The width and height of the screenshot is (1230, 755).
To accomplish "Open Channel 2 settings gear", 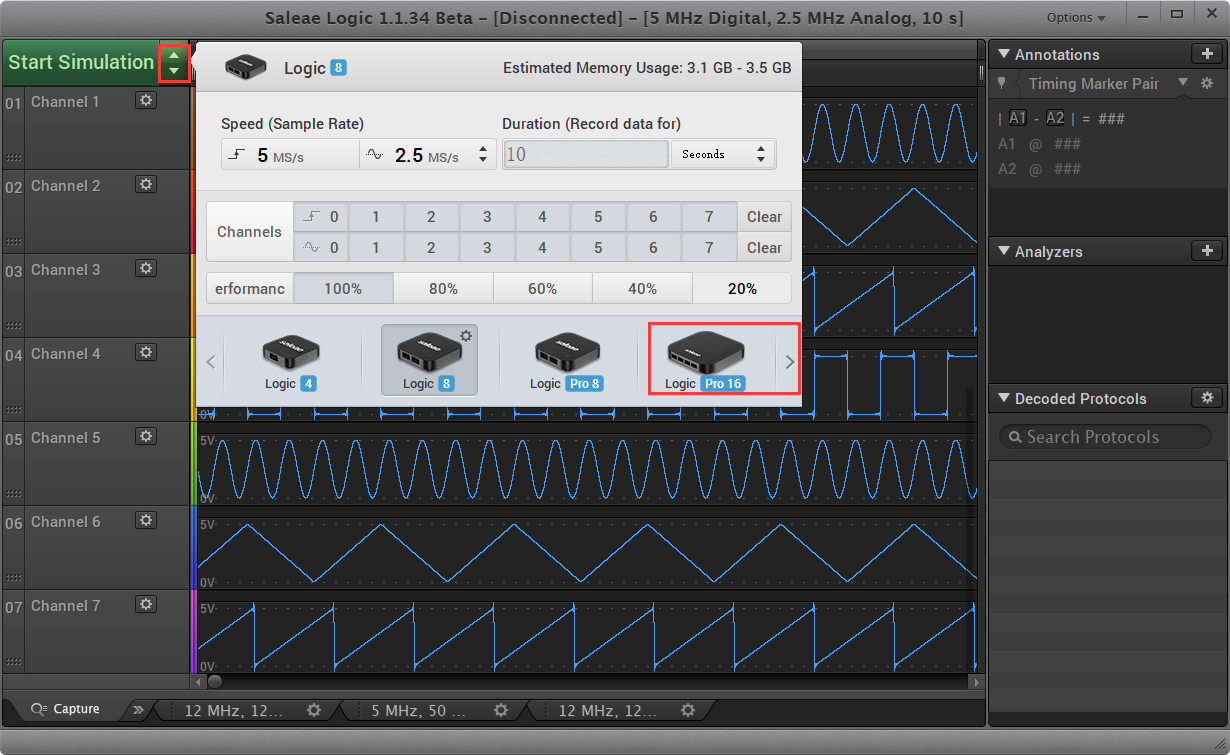I will coord(146,184).
